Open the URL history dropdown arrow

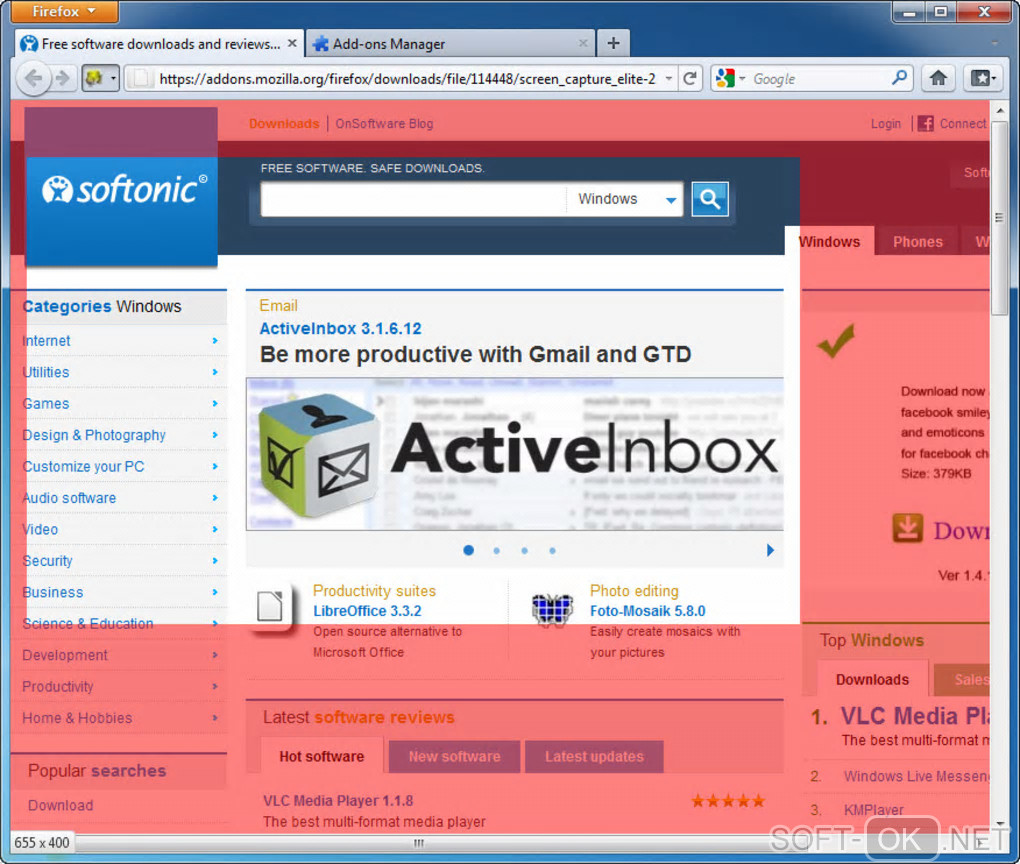[668, 79]
